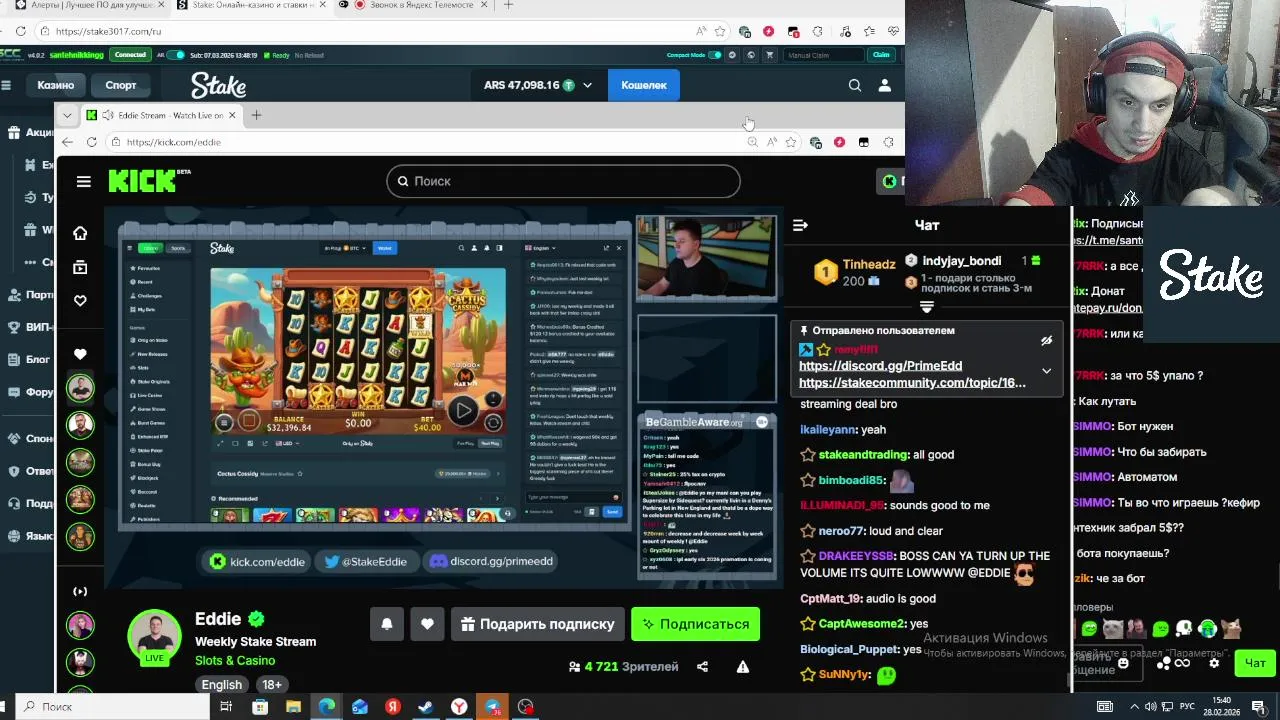
Task: Select the Eddie Stream browser tab
Action: coord(160,115)
